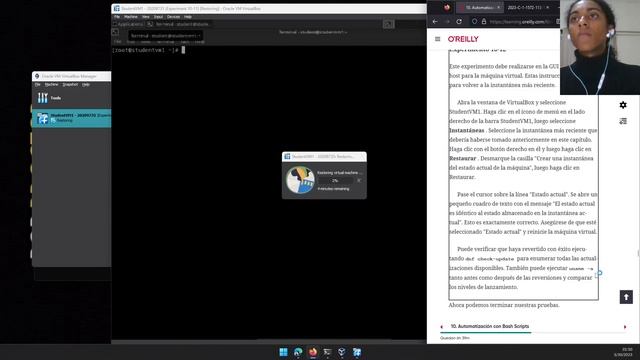The height and width of the screenshot is (360, 640).
Task: Open the terminal app in taskbar
Action: (327, 352)
